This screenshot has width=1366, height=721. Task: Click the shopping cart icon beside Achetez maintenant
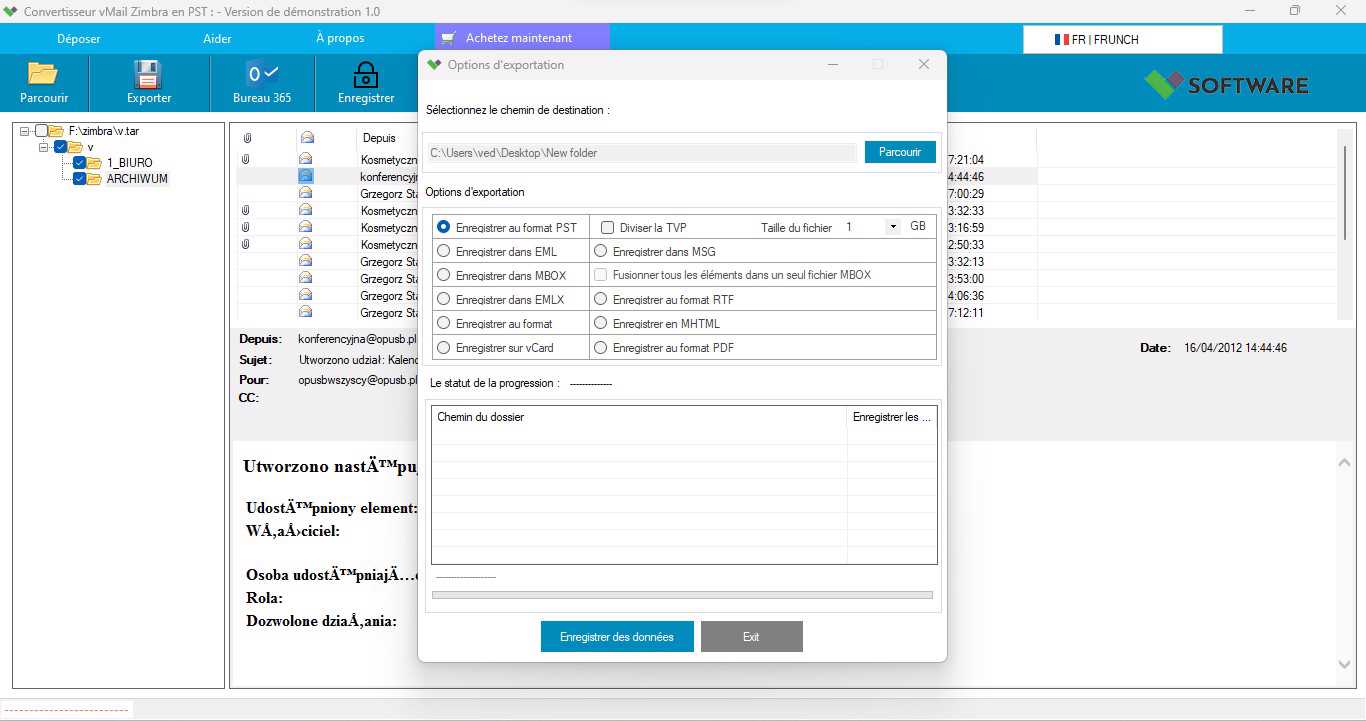[447, 38]
